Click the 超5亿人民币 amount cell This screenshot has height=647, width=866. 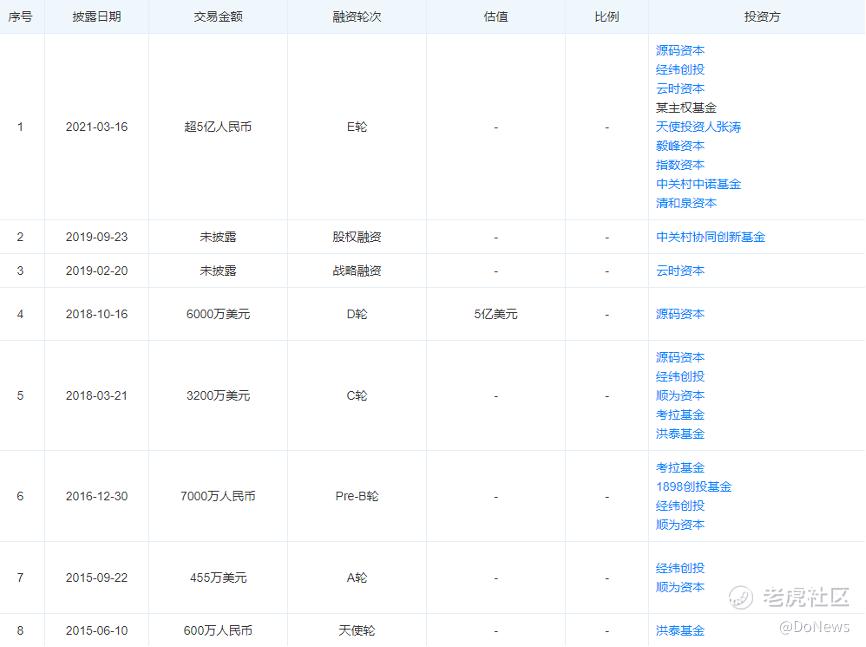(x=218, y=127)
